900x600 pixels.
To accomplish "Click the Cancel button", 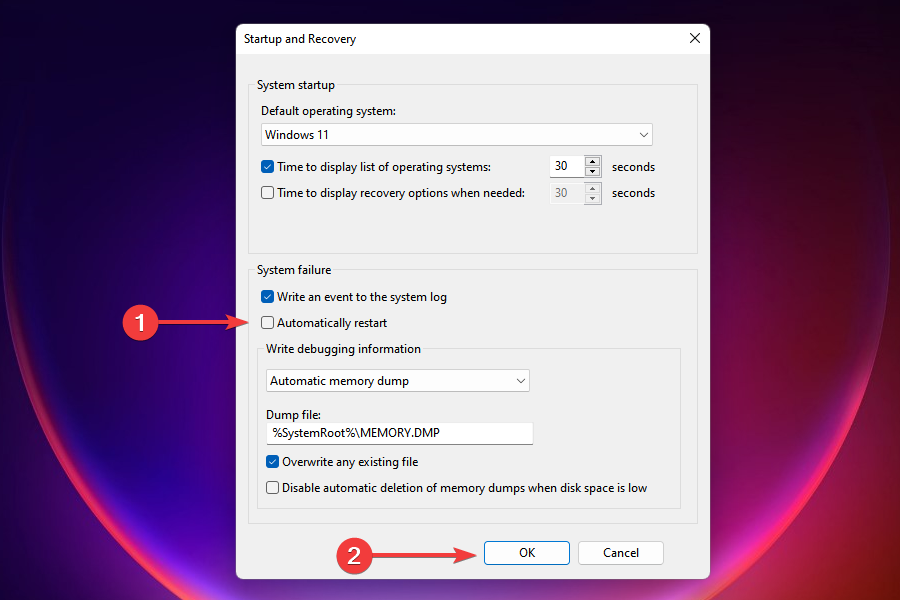I will [620, 552].
